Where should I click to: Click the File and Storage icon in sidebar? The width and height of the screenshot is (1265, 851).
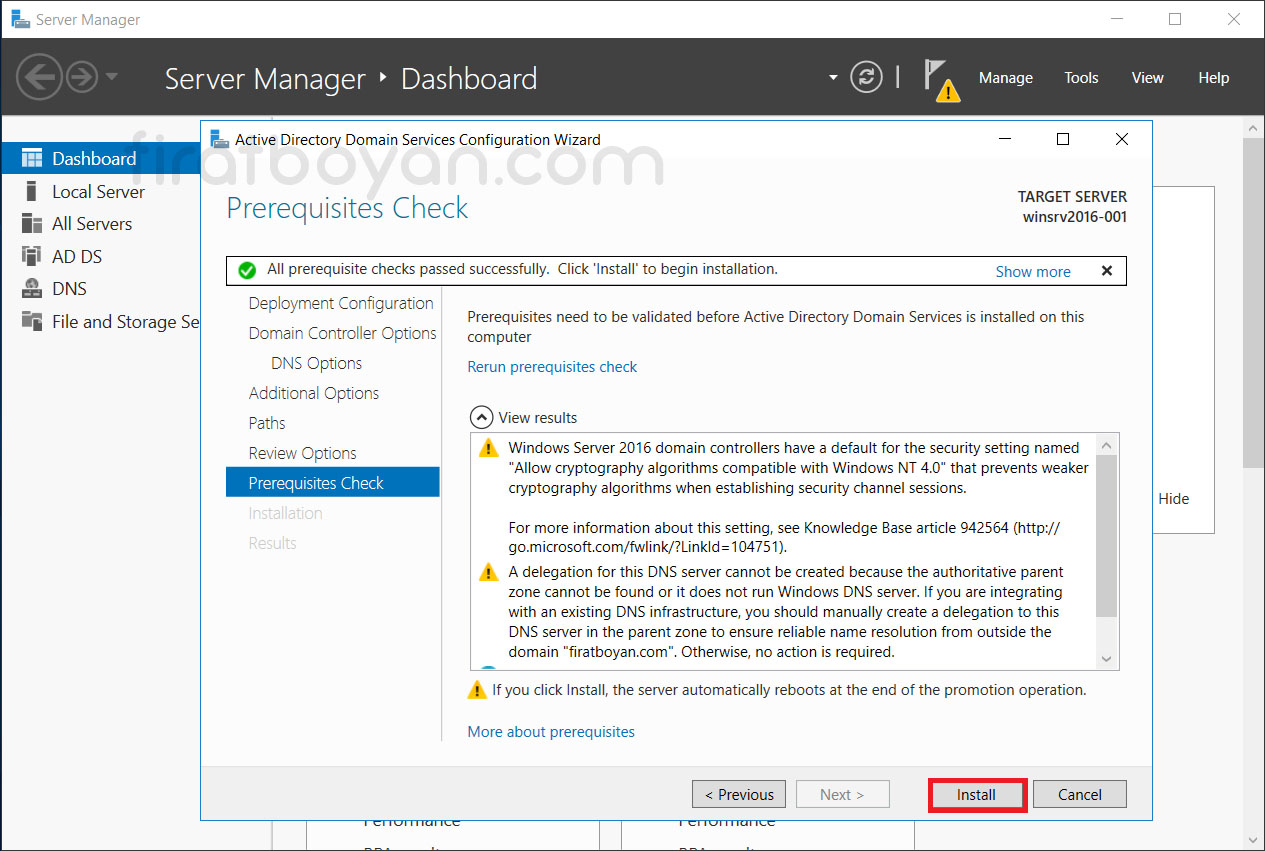click(x=32, y=321)
